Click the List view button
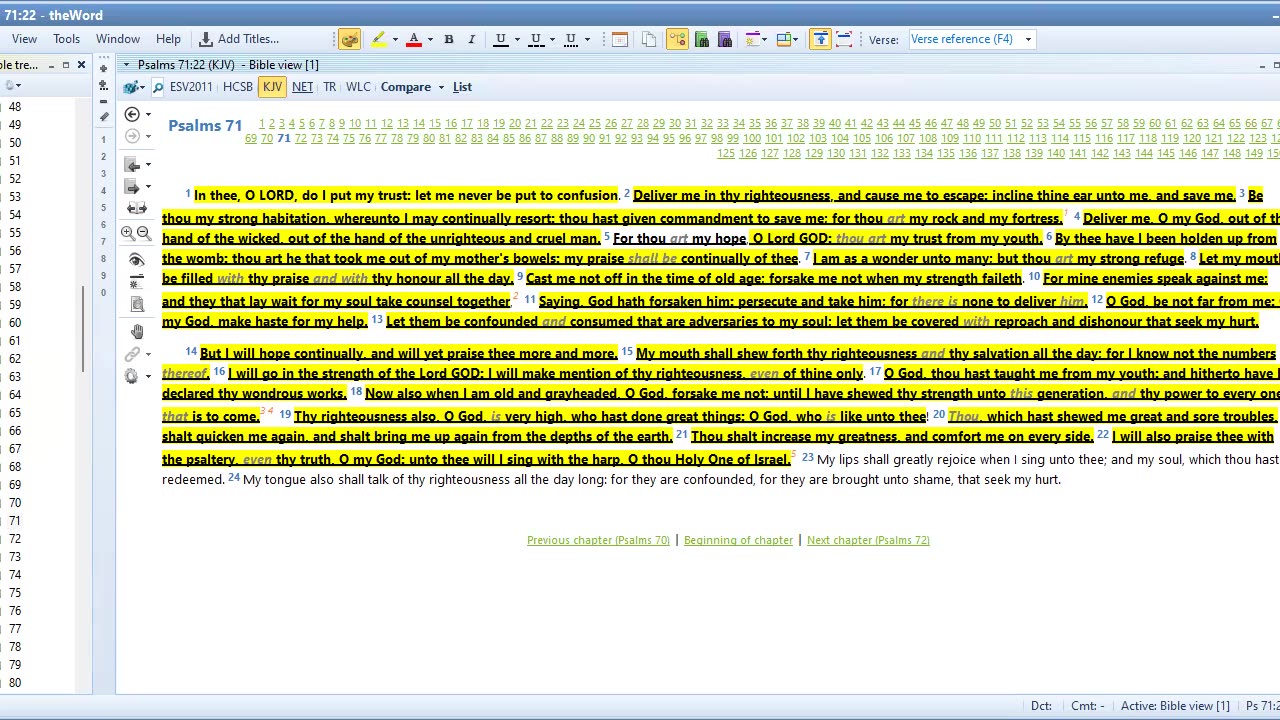 point(462,87)
